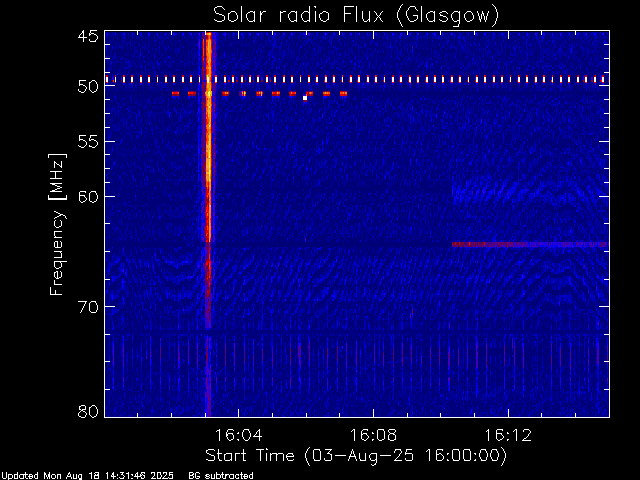Click the title "Solar radio Flux (Glasgow)"

356,16
